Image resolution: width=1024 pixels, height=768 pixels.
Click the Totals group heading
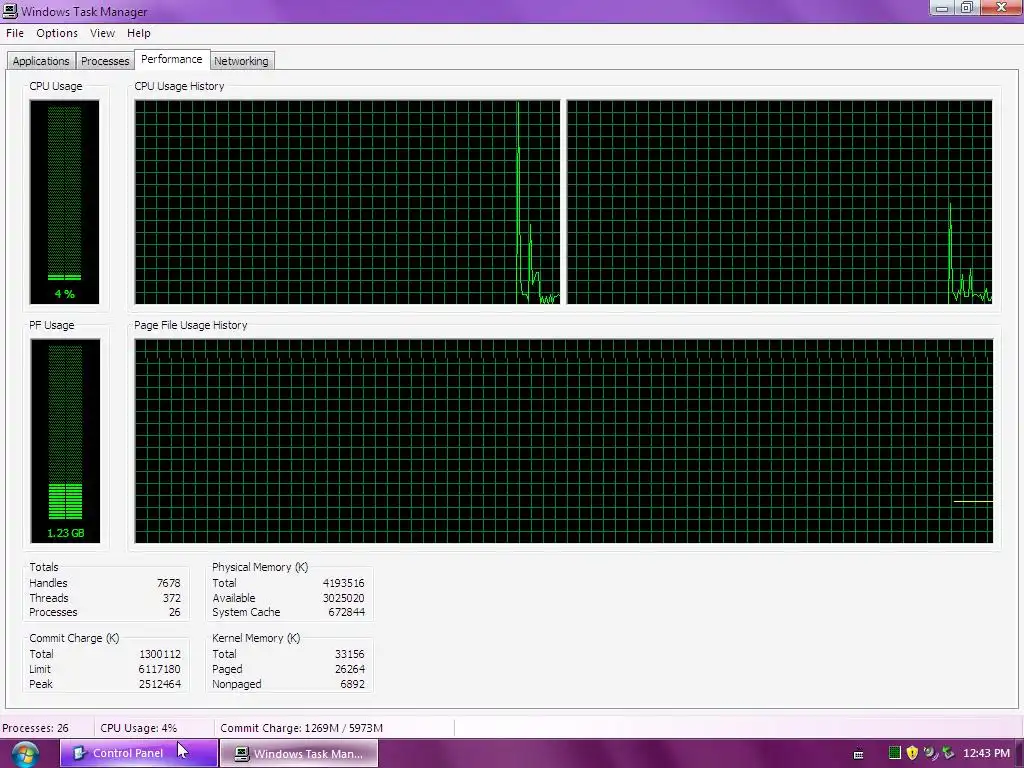click(44, 568)
